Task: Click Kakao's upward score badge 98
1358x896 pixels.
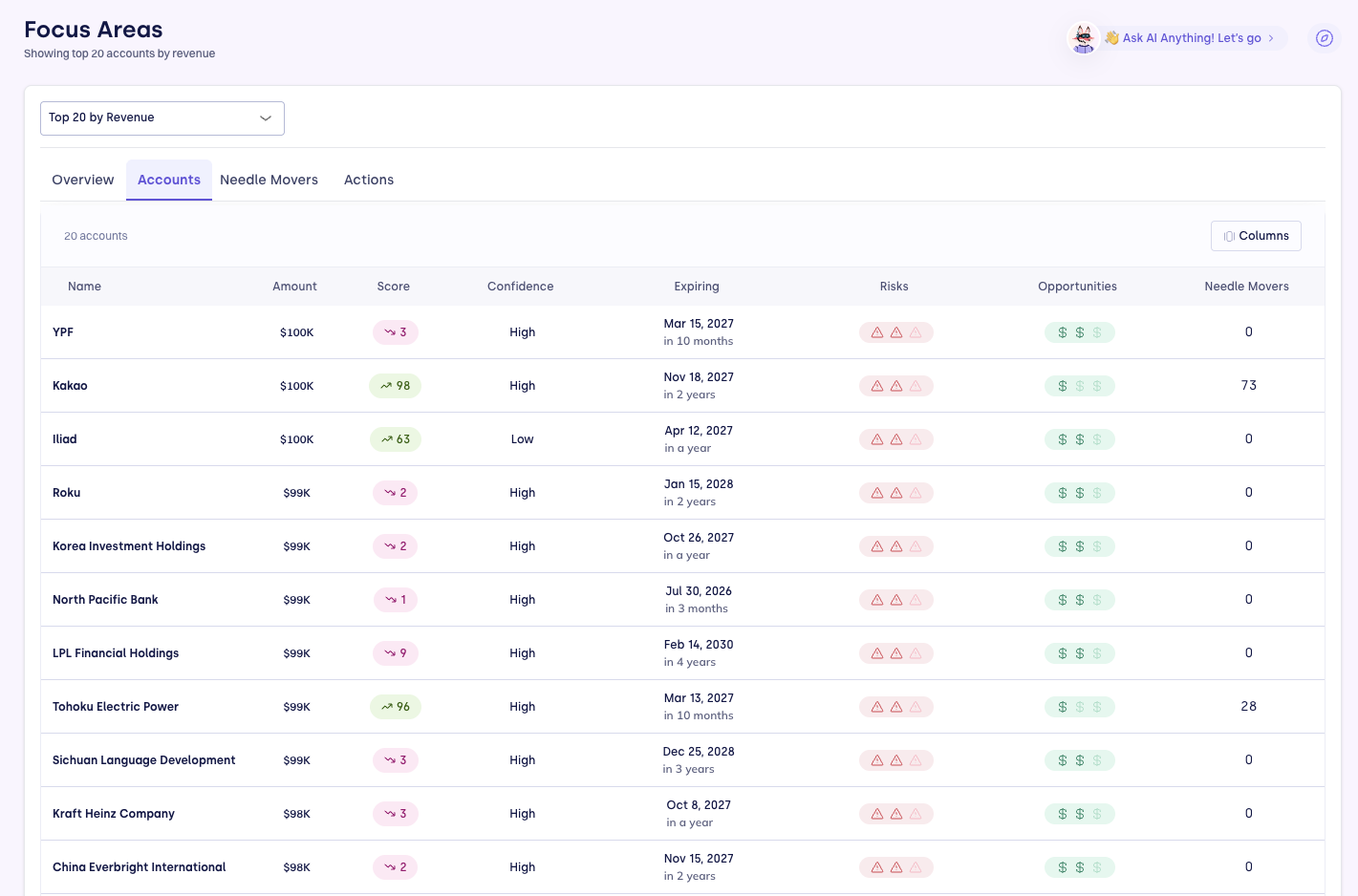Action: (395, 386)
